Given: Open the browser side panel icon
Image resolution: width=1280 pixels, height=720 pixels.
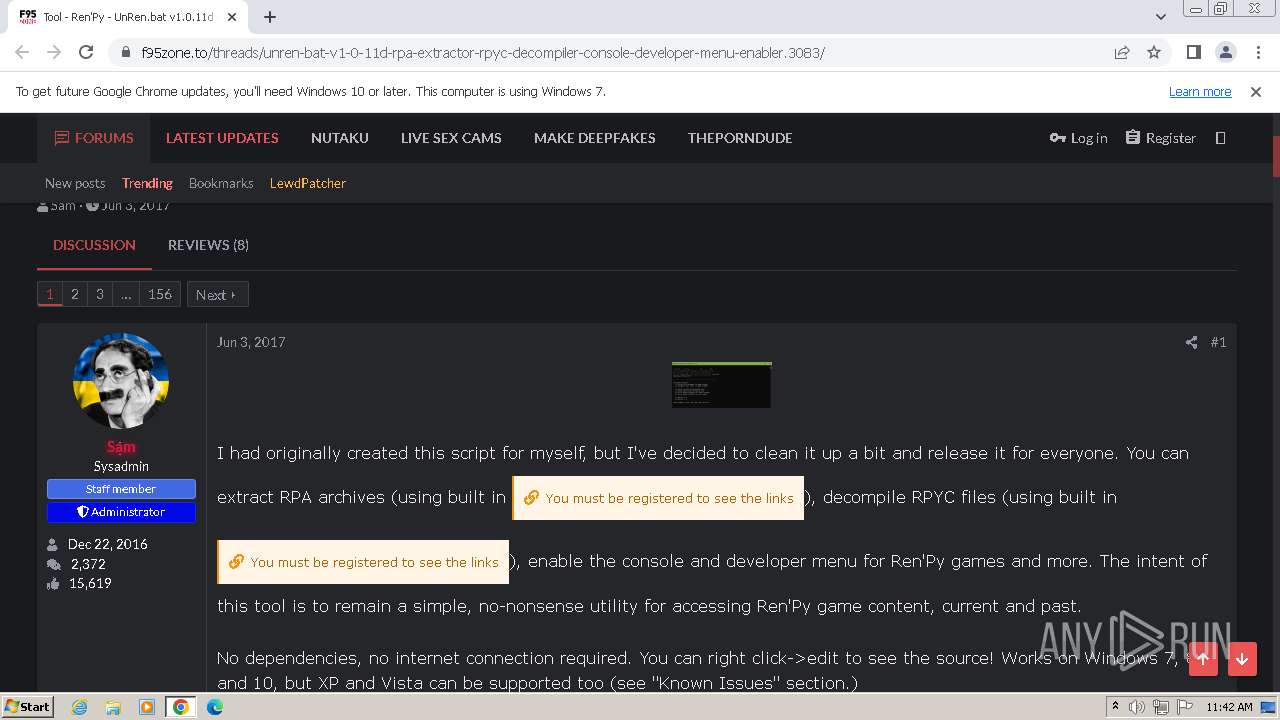Looking at the screenshot, I should pos(1193,53).
